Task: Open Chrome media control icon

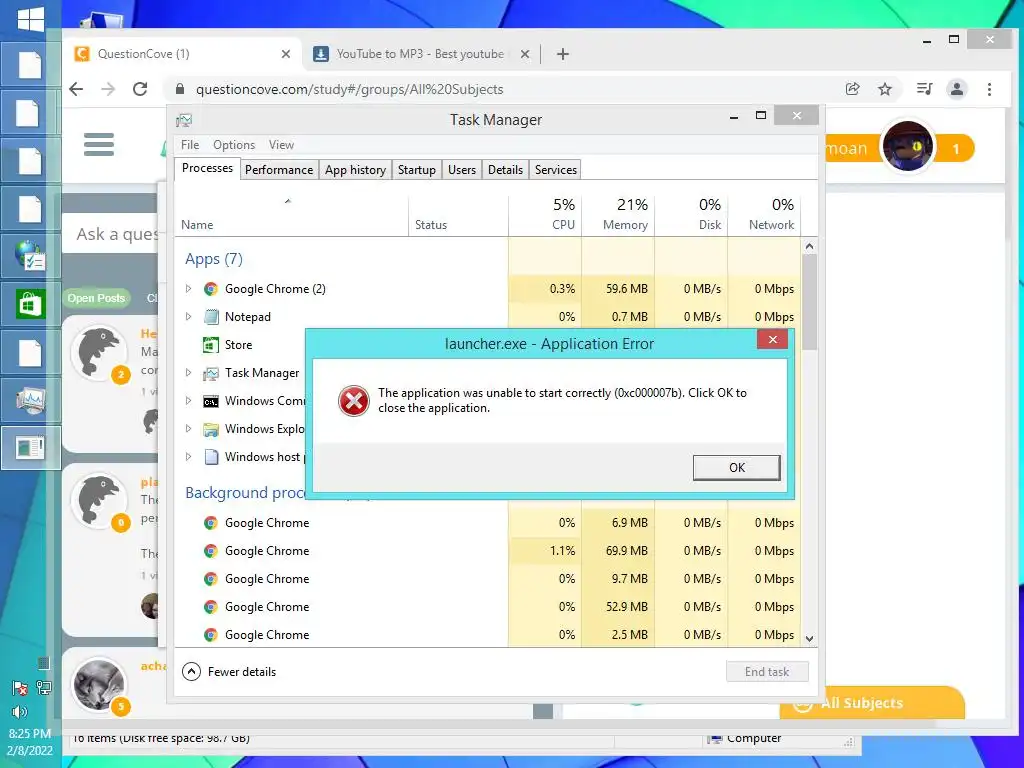Action: (x=924, y=89)
